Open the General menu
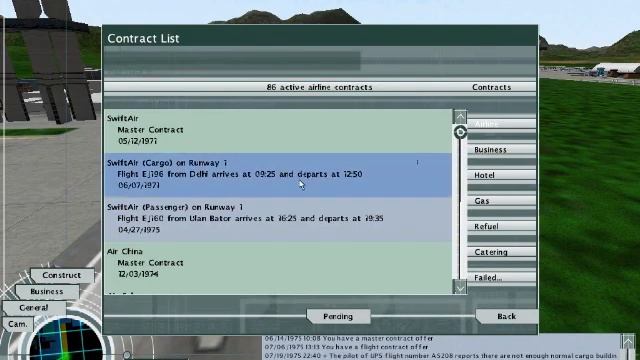 pyautogui.click(x=34, y=308)
